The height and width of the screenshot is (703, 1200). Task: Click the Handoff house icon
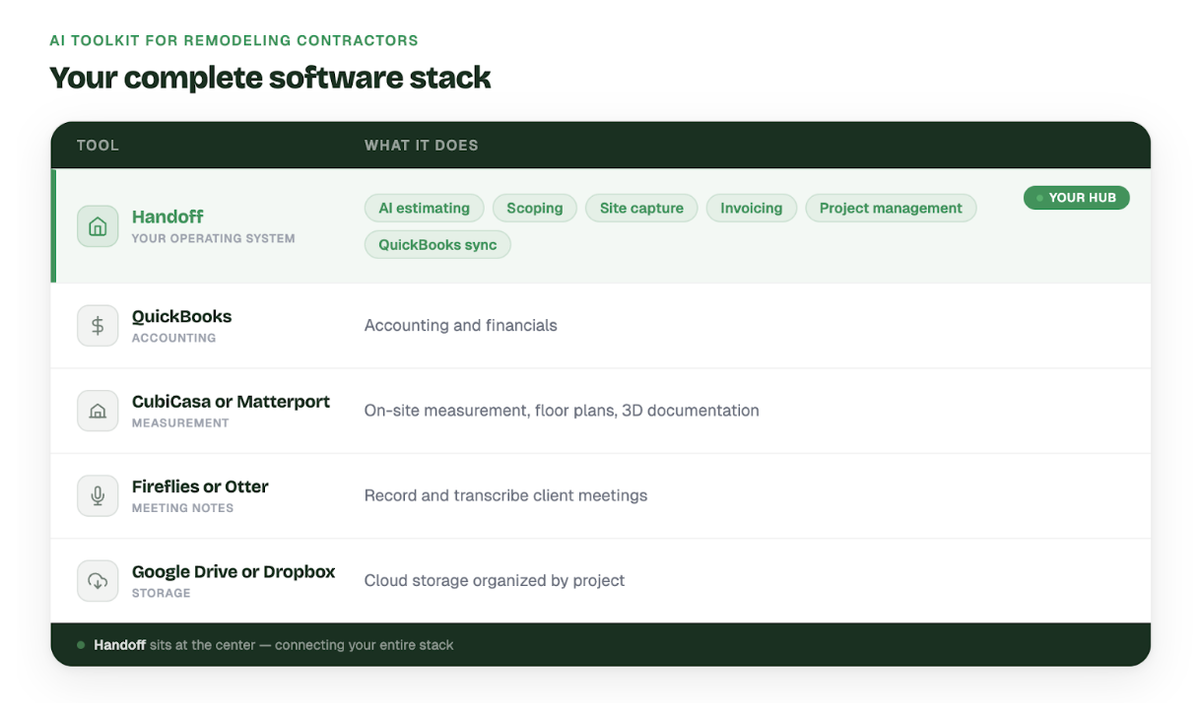(x=98, y=226)
